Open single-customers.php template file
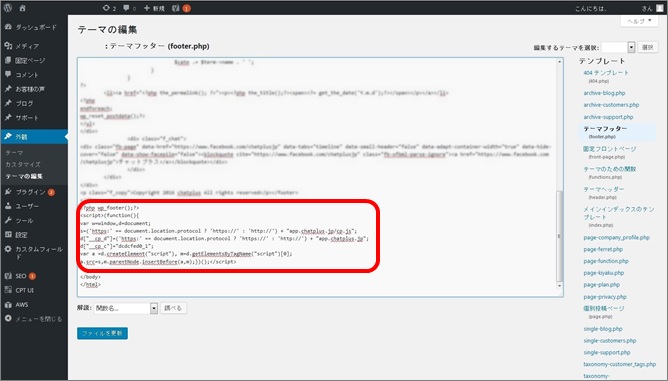The image size is (668, 381). tap(610, 341)
